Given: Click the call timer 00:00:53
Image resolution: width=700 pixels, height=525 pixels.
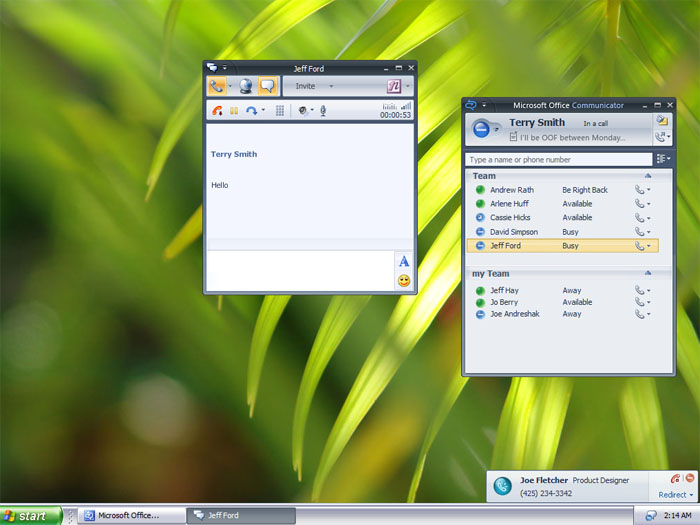Looking at the screenshot, I should coord(395,115).
